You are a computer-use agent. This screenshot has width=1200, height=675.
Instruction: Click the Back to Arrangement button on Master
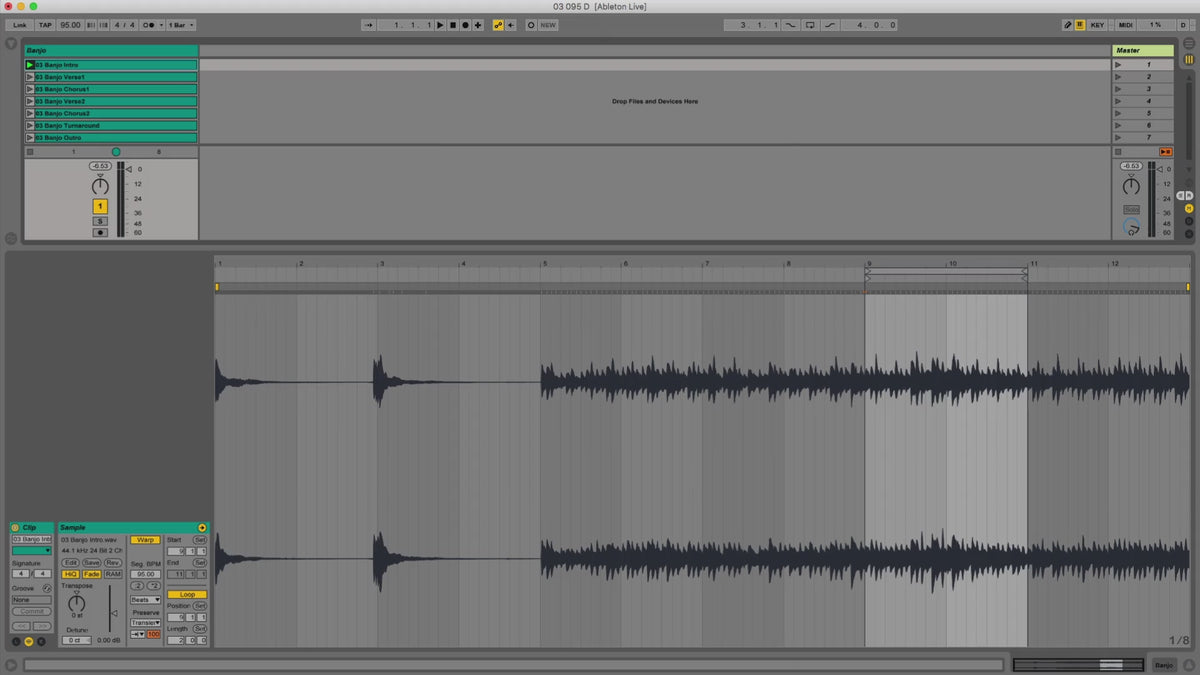pos(1165,151)
